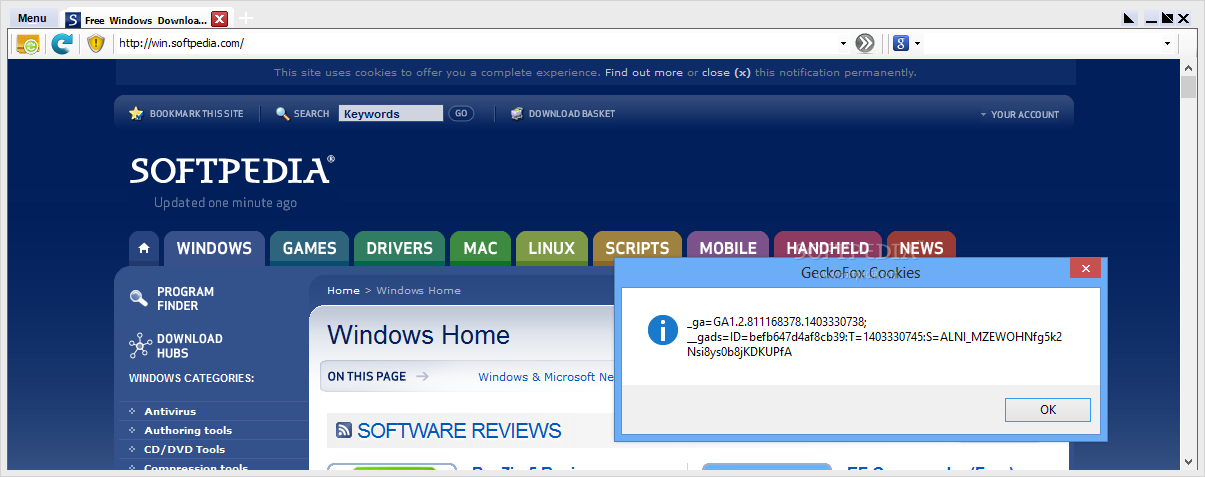Screen dimensions: 1205x477
Task: Expand the Your Account dropdown
Action: tap(1019, 115)
